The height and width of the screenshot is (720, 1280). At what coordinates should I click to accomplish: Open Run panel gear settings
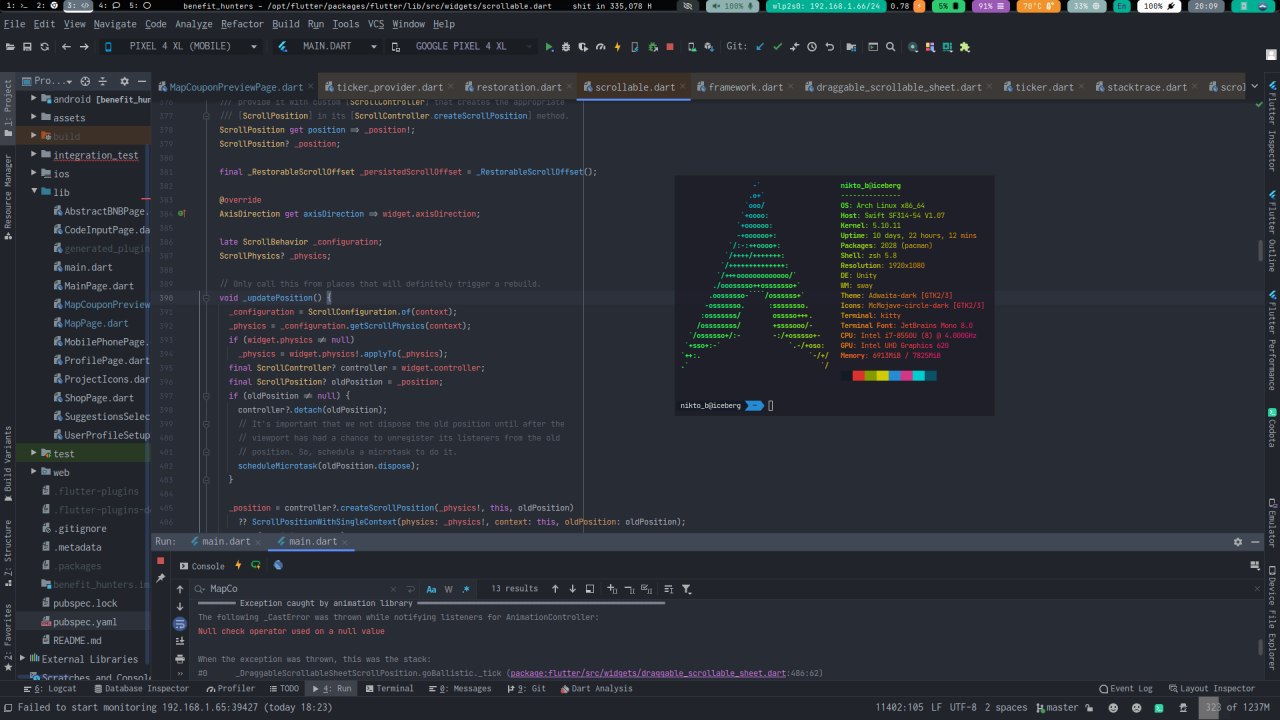click(x=1238, y=542)
